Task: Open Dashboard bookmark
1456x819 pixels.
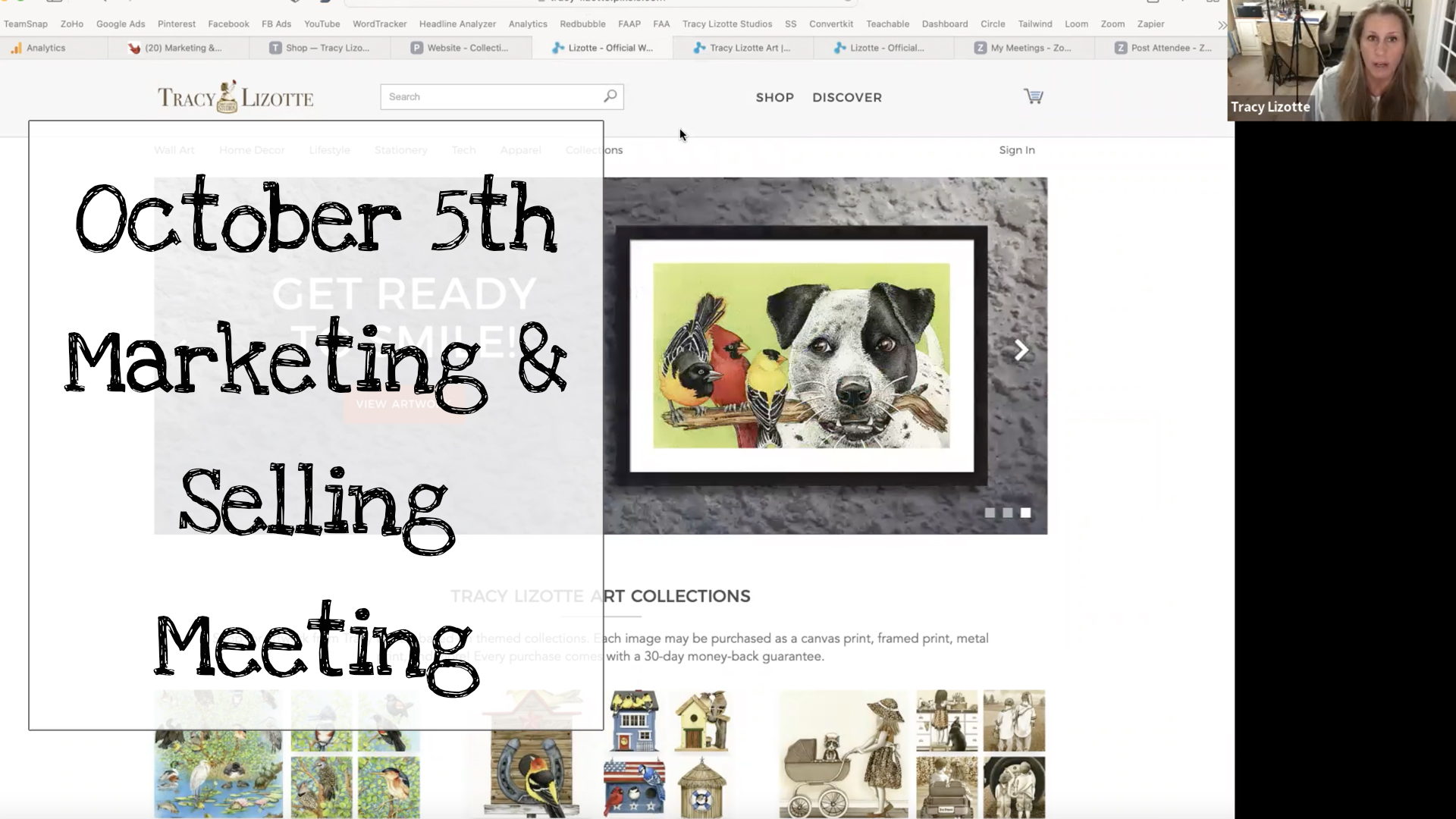Action: pyautogui.click(x=945, y=24)
